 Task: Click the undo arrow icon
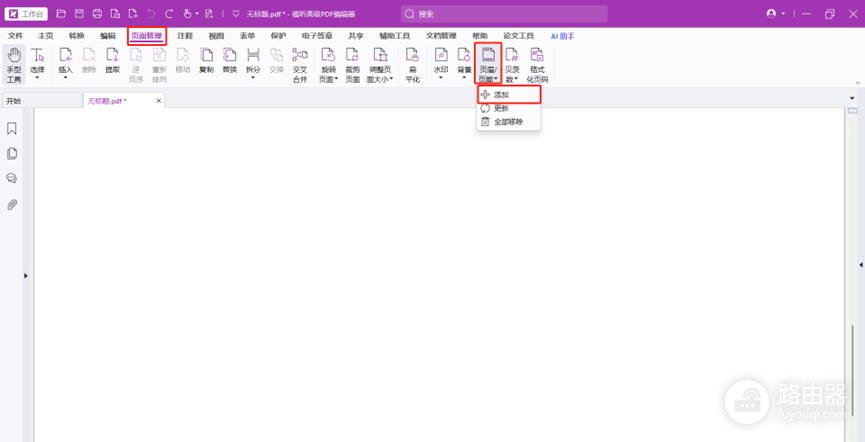(151, 14)
